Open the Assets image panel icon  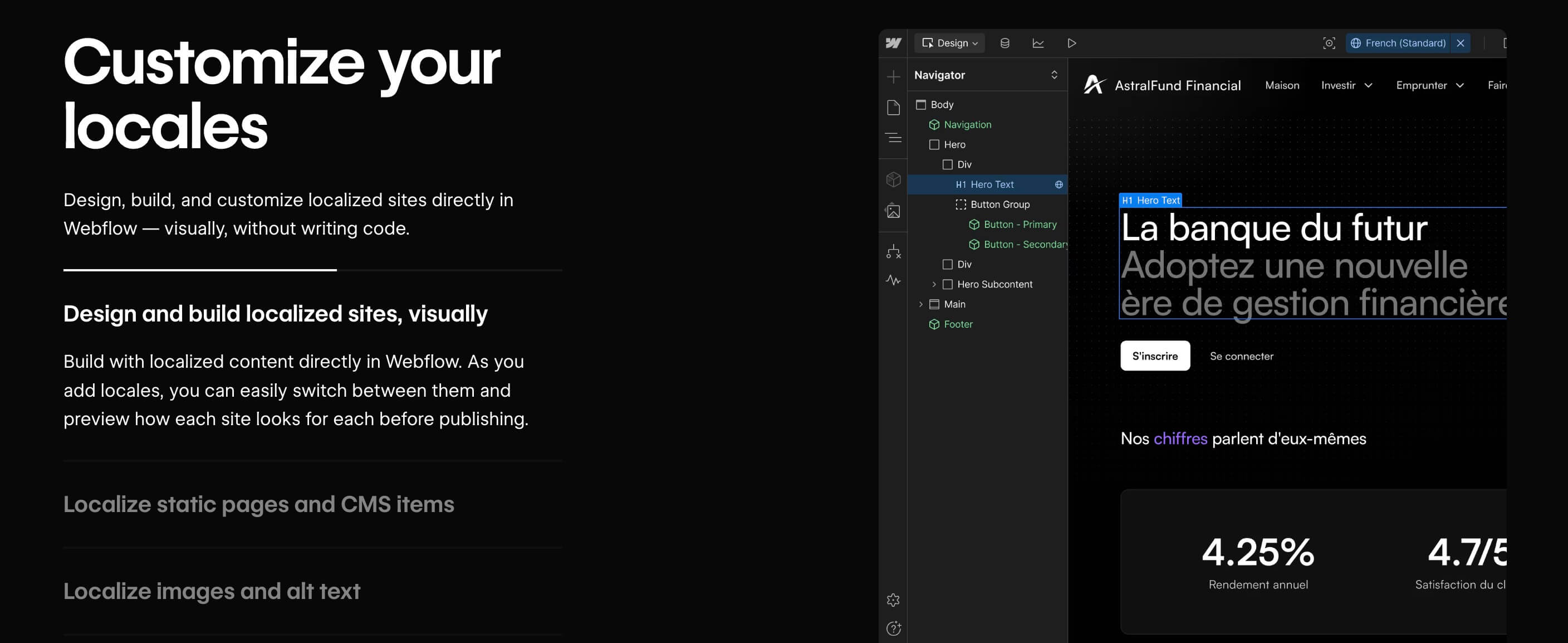(893, 211)
